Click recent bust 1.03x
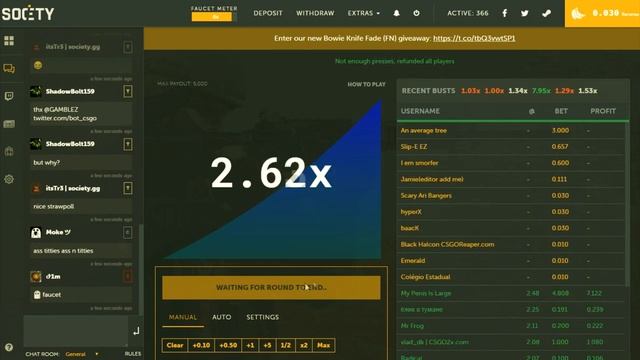 point(470,91)
